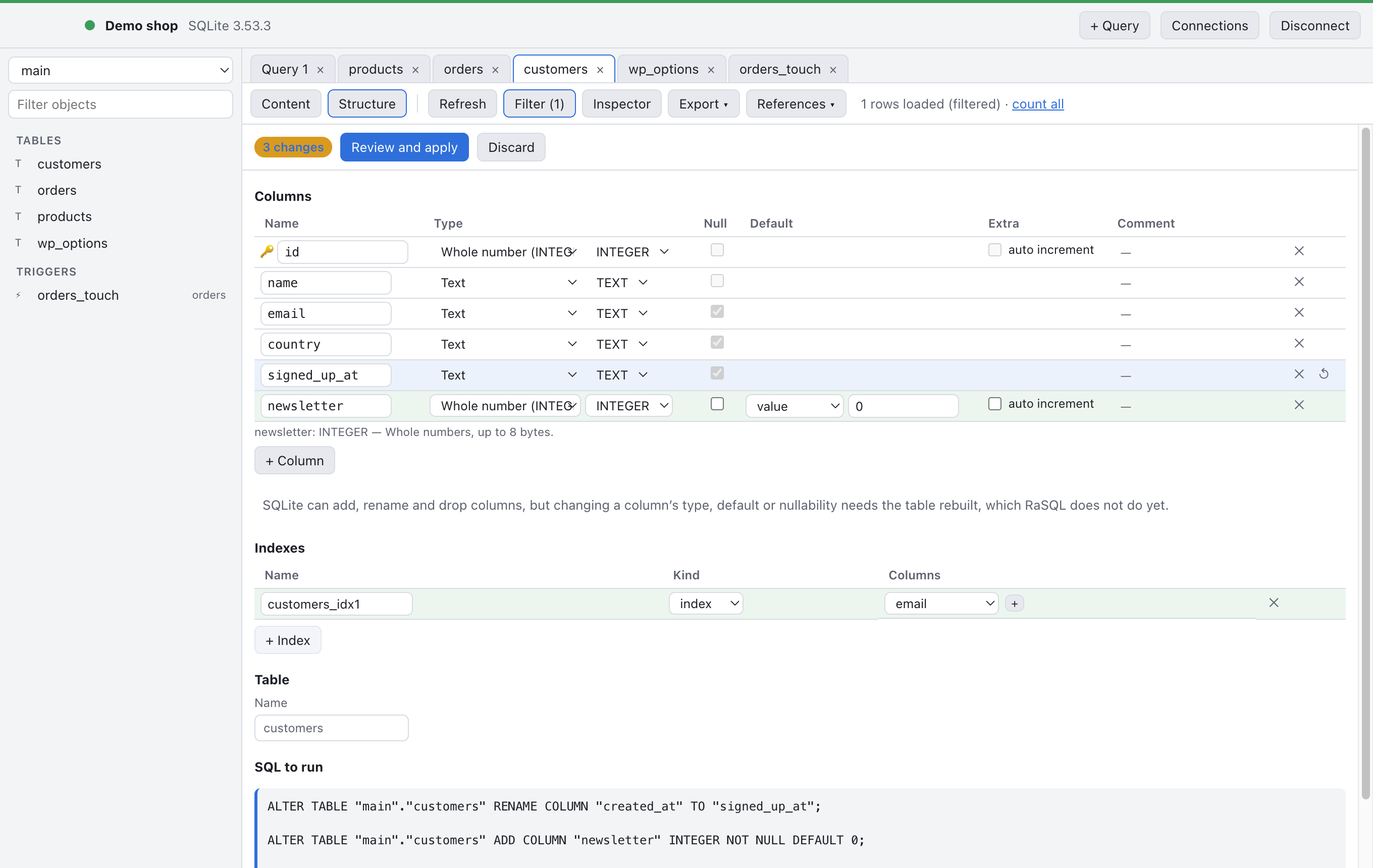Select orders_touch trigger in sidebar
Image resolution: width=1373 pixels, height=868 pixels.
coord(120,295)
